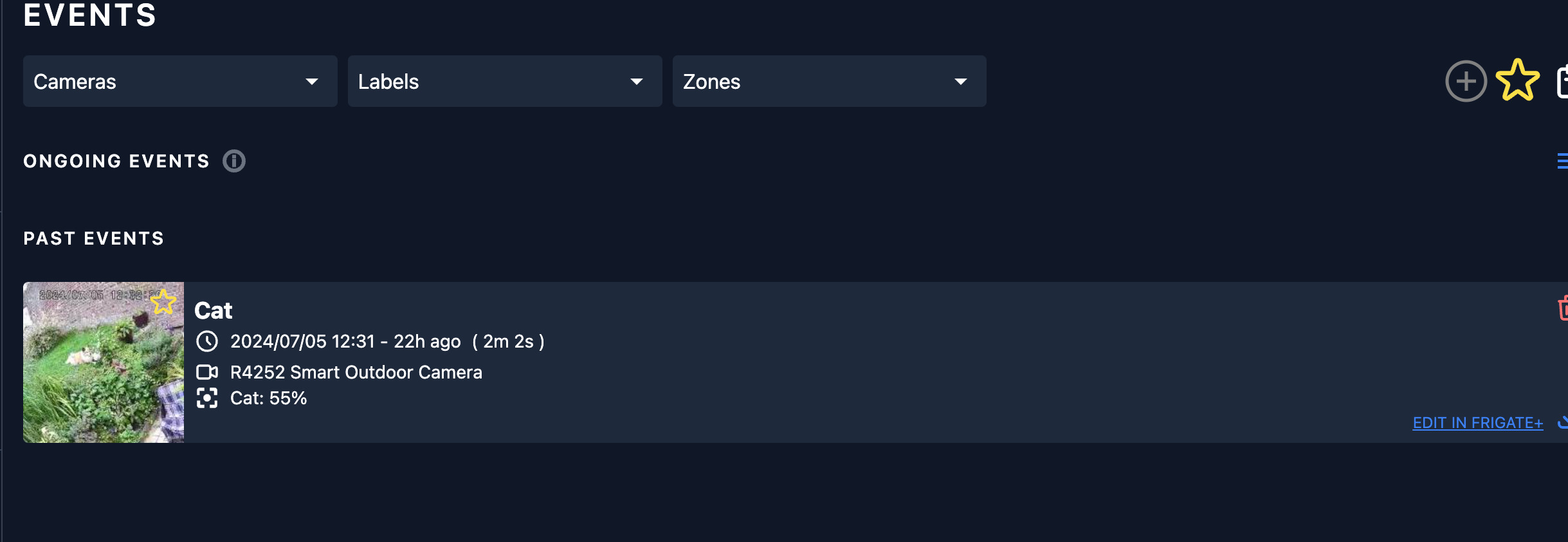The image size is (1568, 542).
Task: Open the Labels filter dropdown
Action: coord(505,81)
